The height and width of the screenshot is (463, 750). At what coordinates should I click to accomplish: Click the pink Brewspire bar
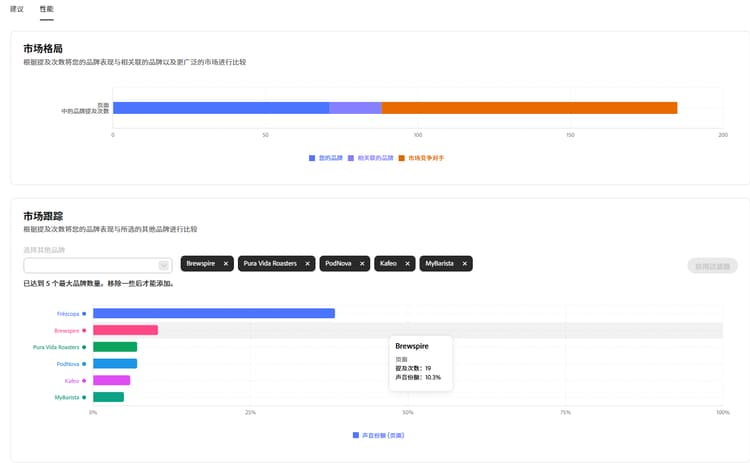point(125,330)
